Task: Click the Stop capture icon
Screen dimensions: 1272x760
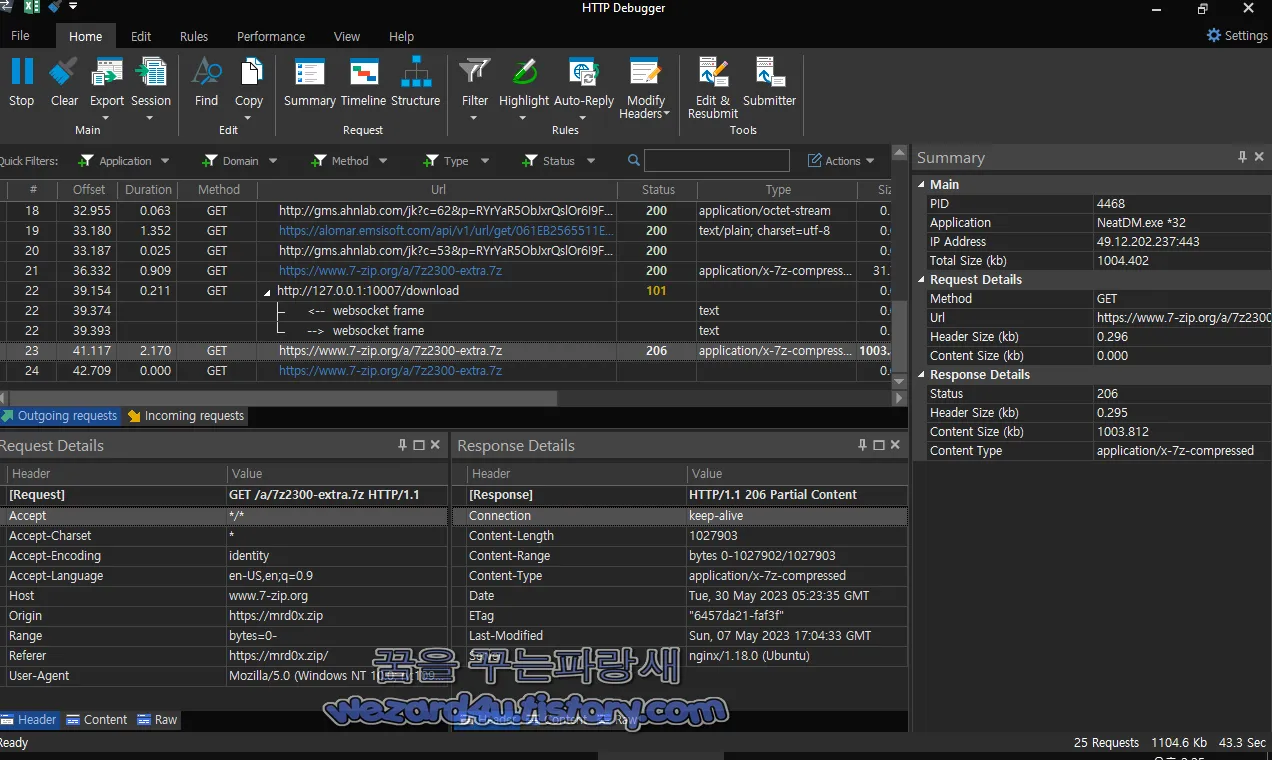Action: pos(21,72)
